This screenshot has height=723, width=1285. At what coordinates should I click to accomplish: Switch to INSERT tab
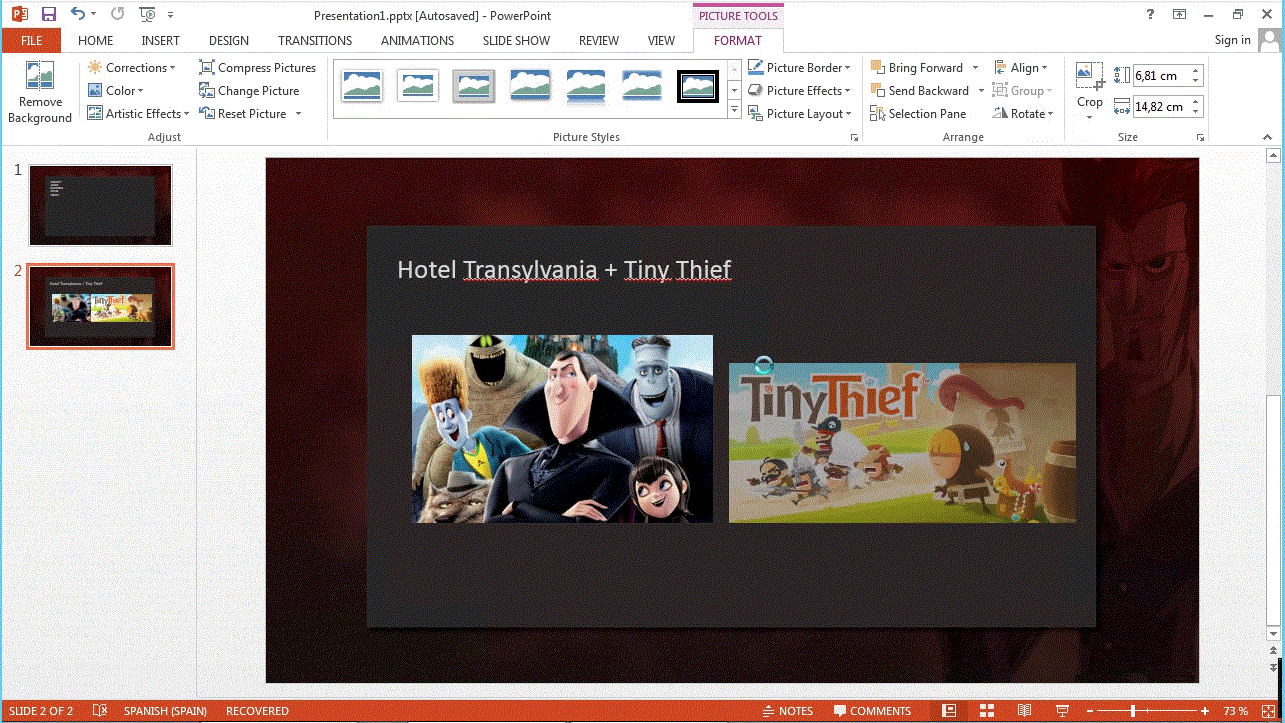click(160, 41)
